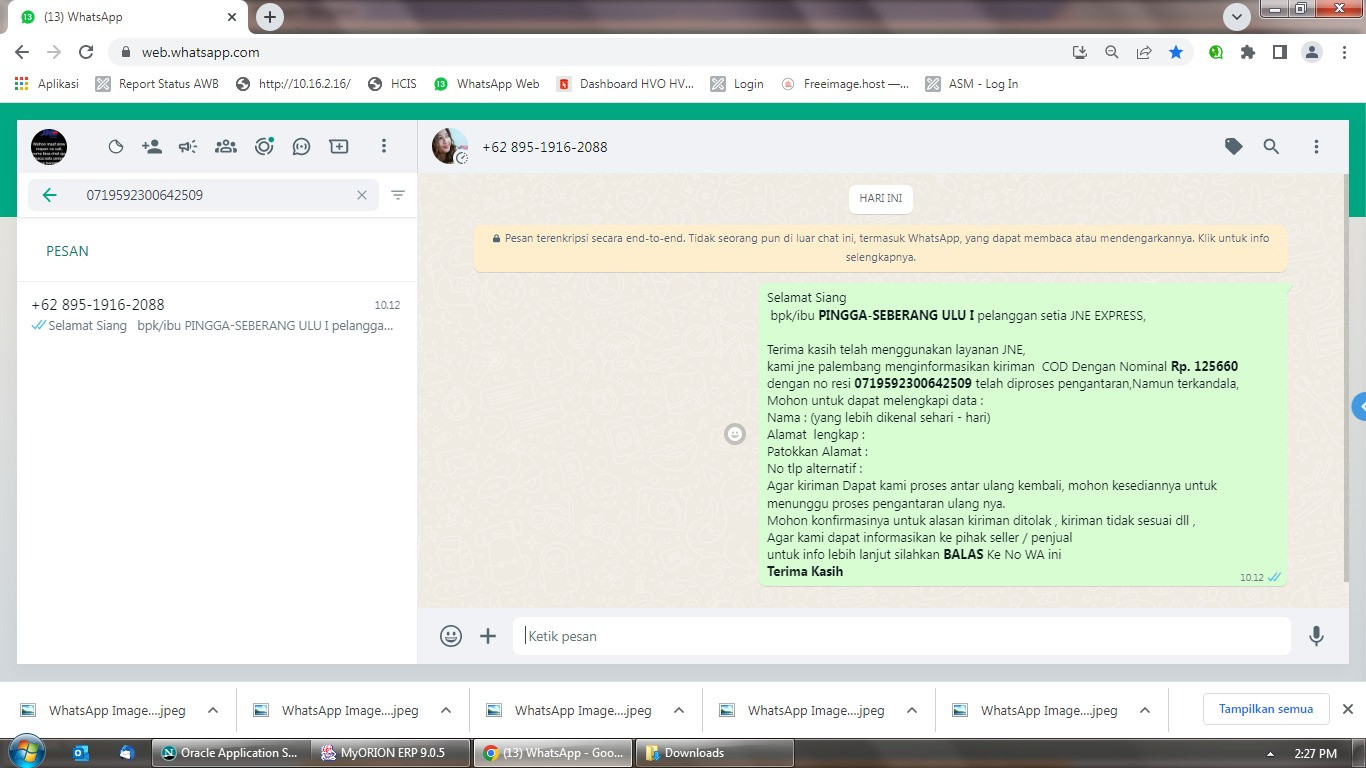Open the WhatsApp profile avatar in sidebar

tap(49, 147)
